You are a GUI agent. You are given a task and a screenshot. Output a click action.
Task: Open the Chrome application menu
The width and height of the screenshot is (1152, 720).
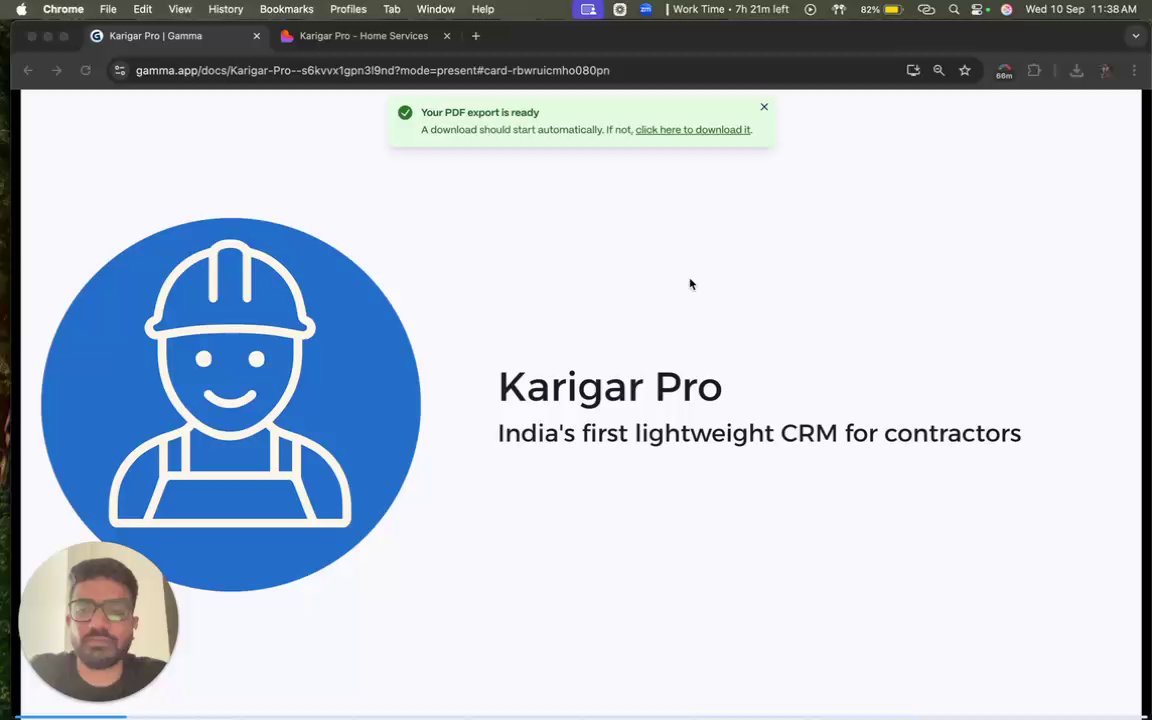pos(63,10)
